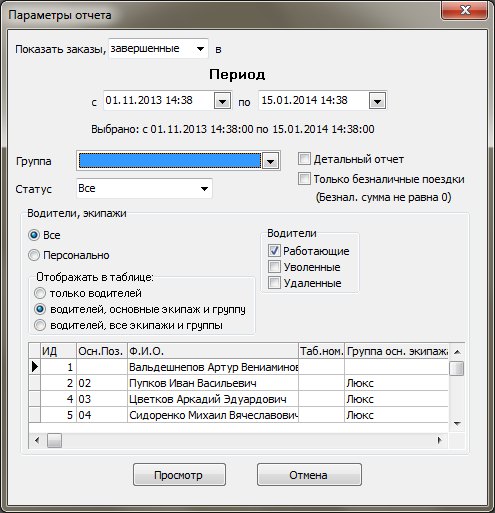Select только водителей display option

coord(40,293)
